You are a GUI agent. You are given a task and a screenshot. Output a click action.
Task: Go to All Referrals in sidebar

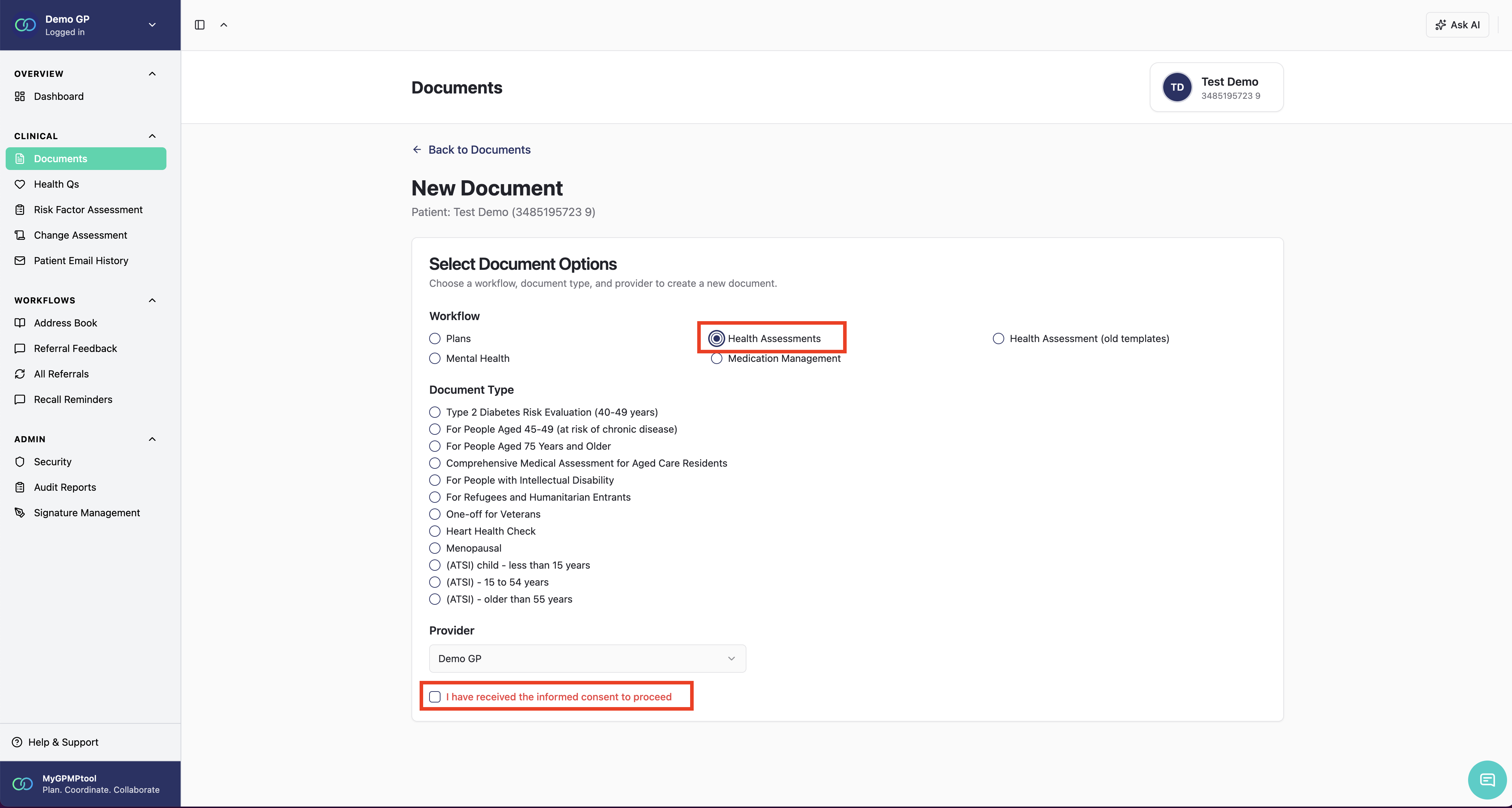(61, 374)
